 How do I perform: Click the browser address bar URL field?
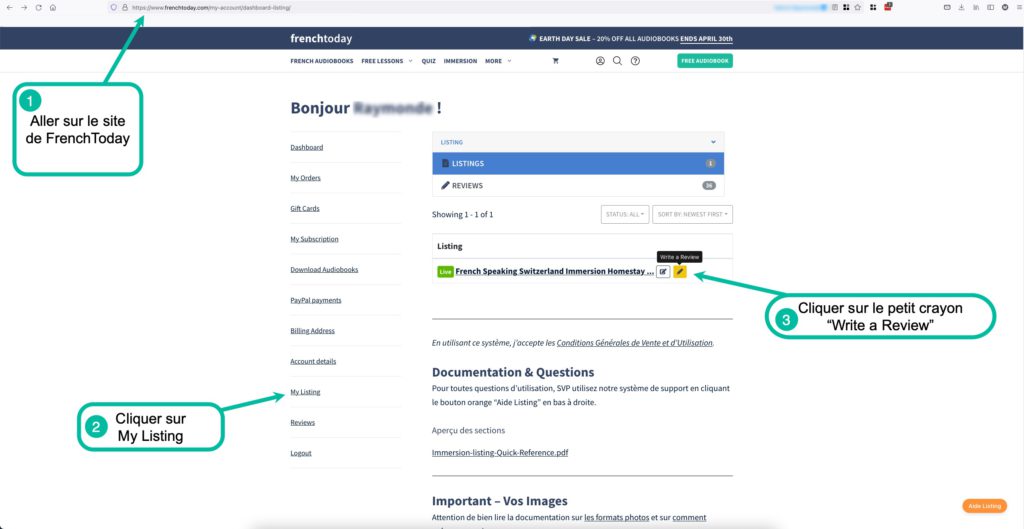tap(400, 7)
